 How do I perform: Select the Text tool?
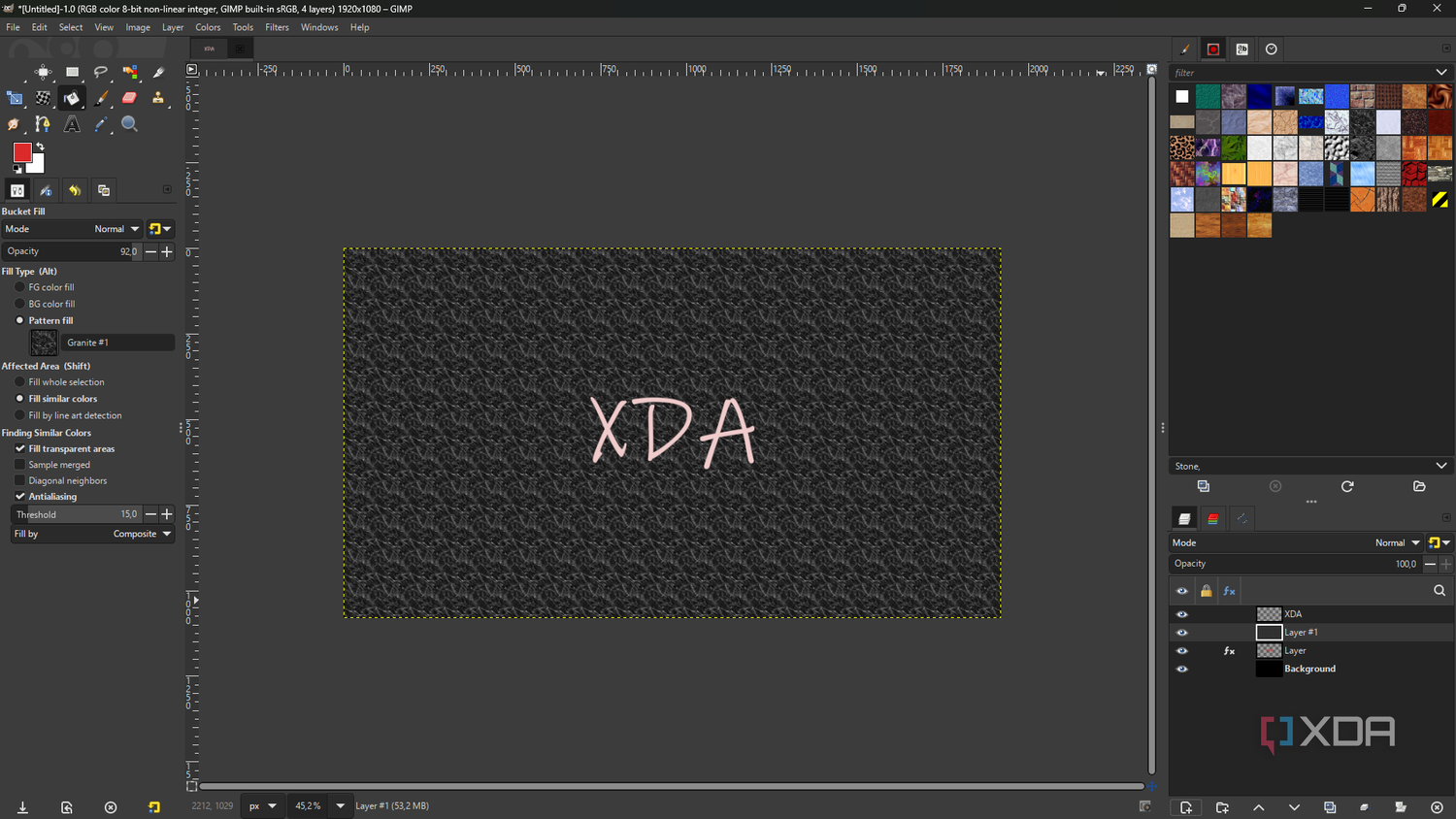point(72,124)
